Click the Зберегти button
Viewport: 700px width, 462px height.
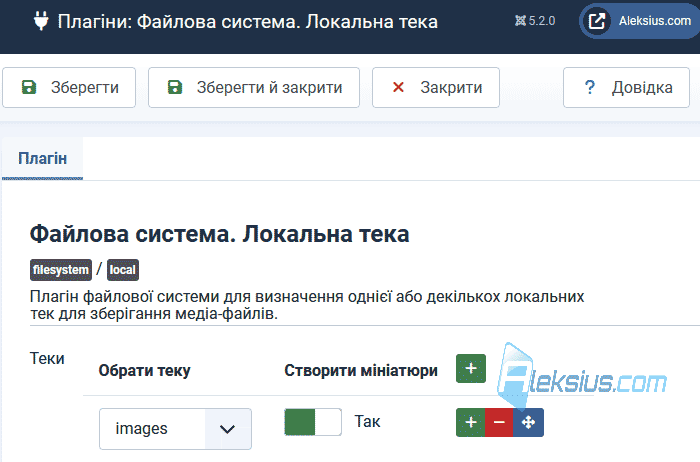[69, 87]
